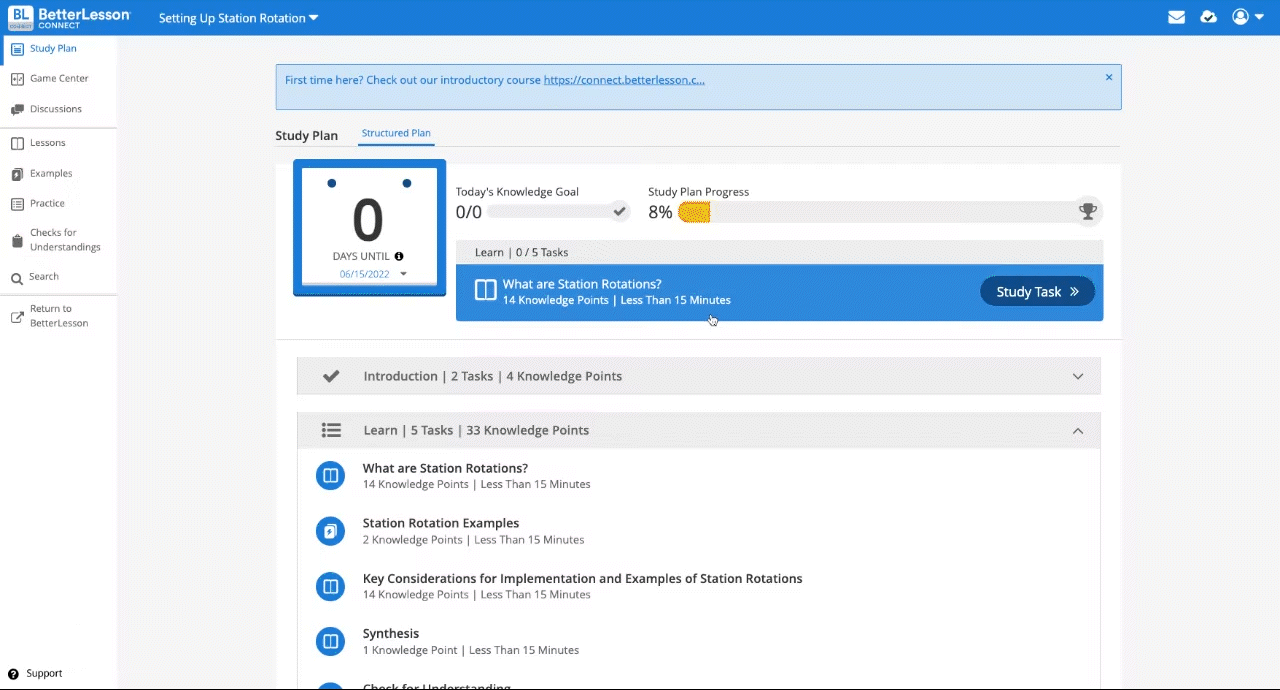The height and width of the screenshot is (690, 1280).
Task: Click the Practice sidebar icon
Action: (x=17, y=204)
